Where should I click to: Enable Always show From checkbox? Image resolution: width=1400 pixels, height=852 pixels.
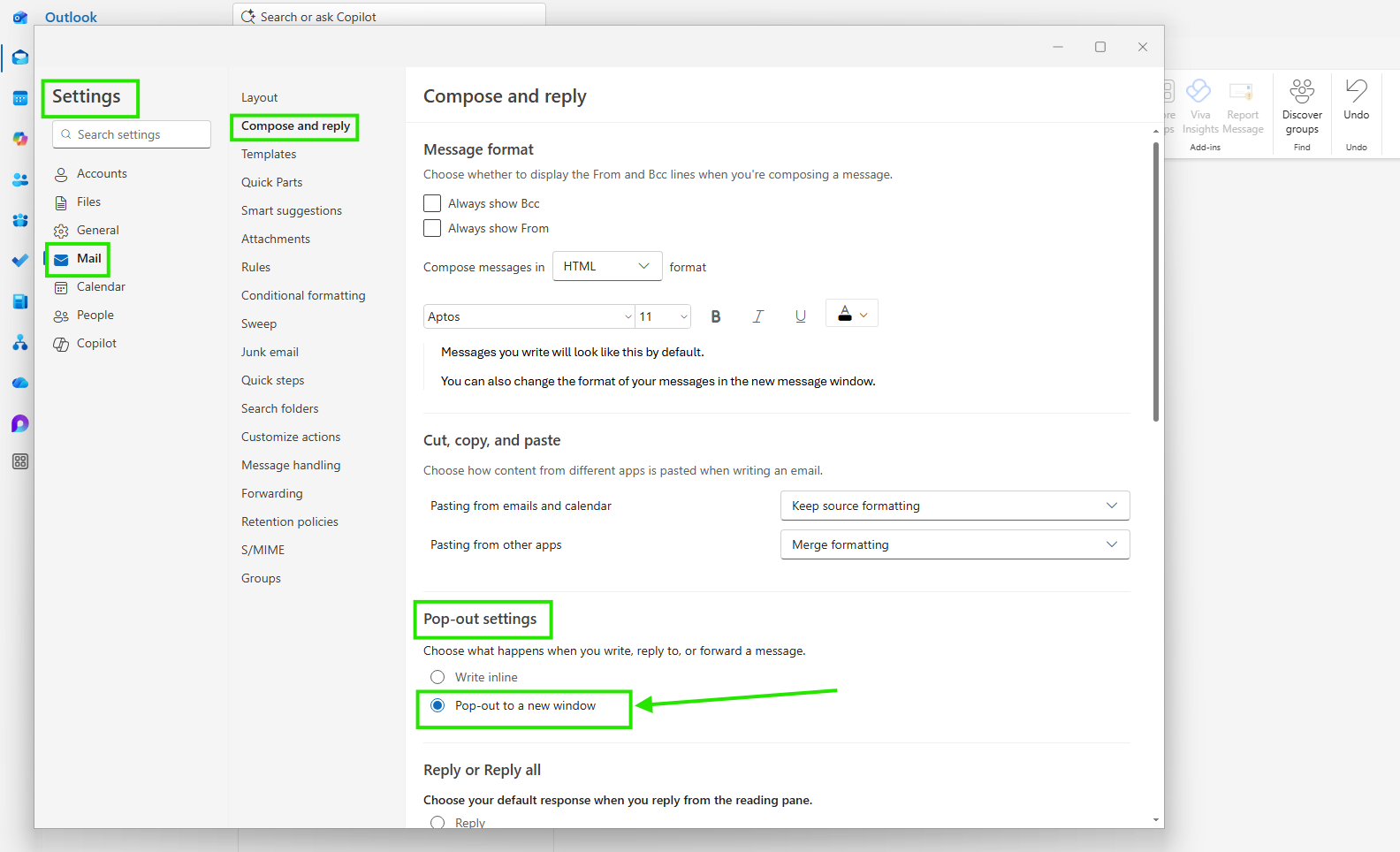[x=432, y=228]
